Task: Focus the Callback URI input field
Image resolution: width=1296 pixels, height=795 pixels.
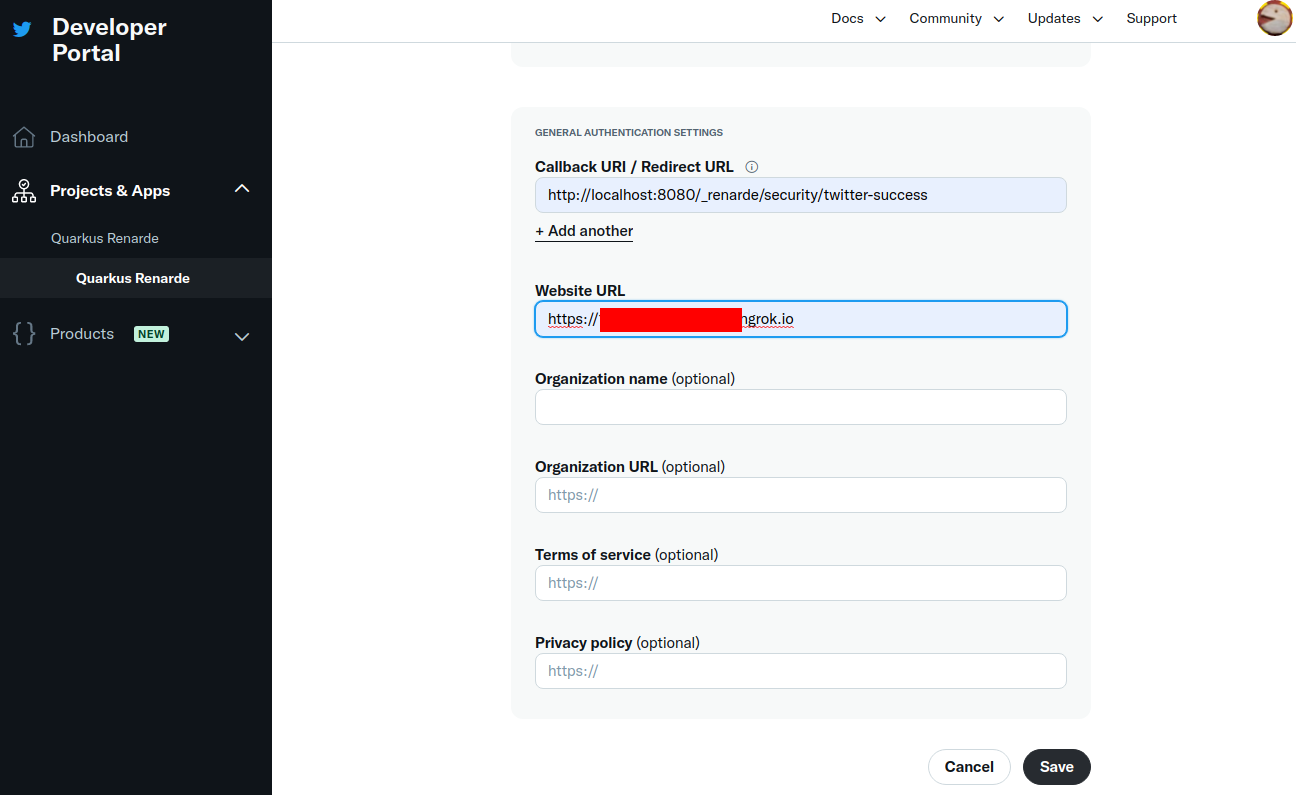Action: pos(800,195)
